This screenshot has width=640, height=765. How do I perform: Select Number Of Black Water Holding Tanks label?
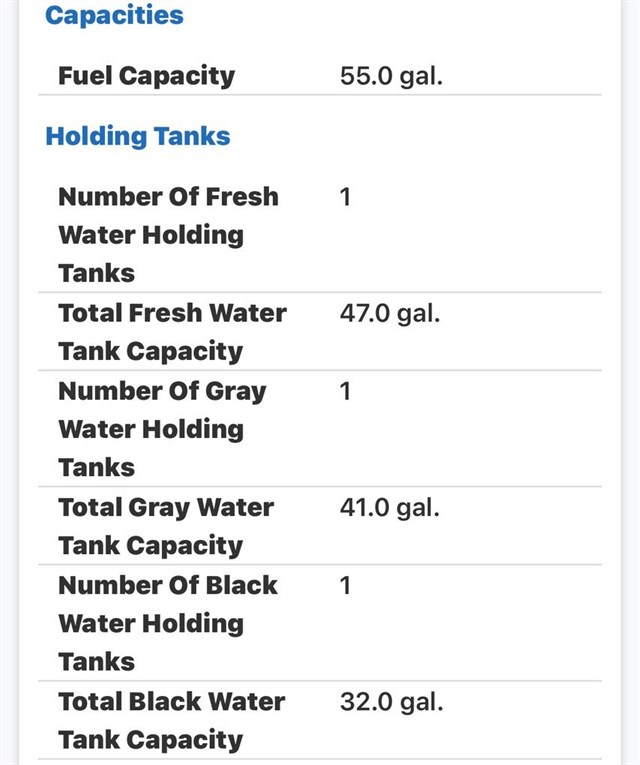168,623
